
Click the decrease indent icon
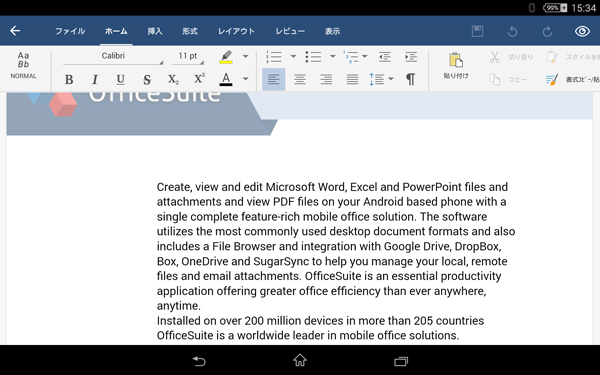[x=385, y=57]
